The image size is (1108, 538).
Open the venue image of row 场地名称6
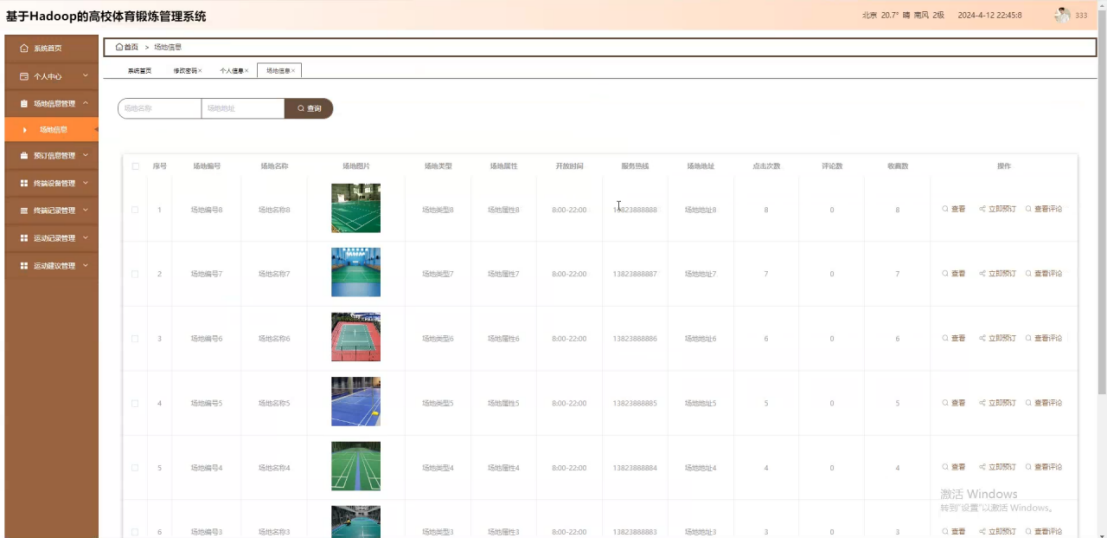356,337
